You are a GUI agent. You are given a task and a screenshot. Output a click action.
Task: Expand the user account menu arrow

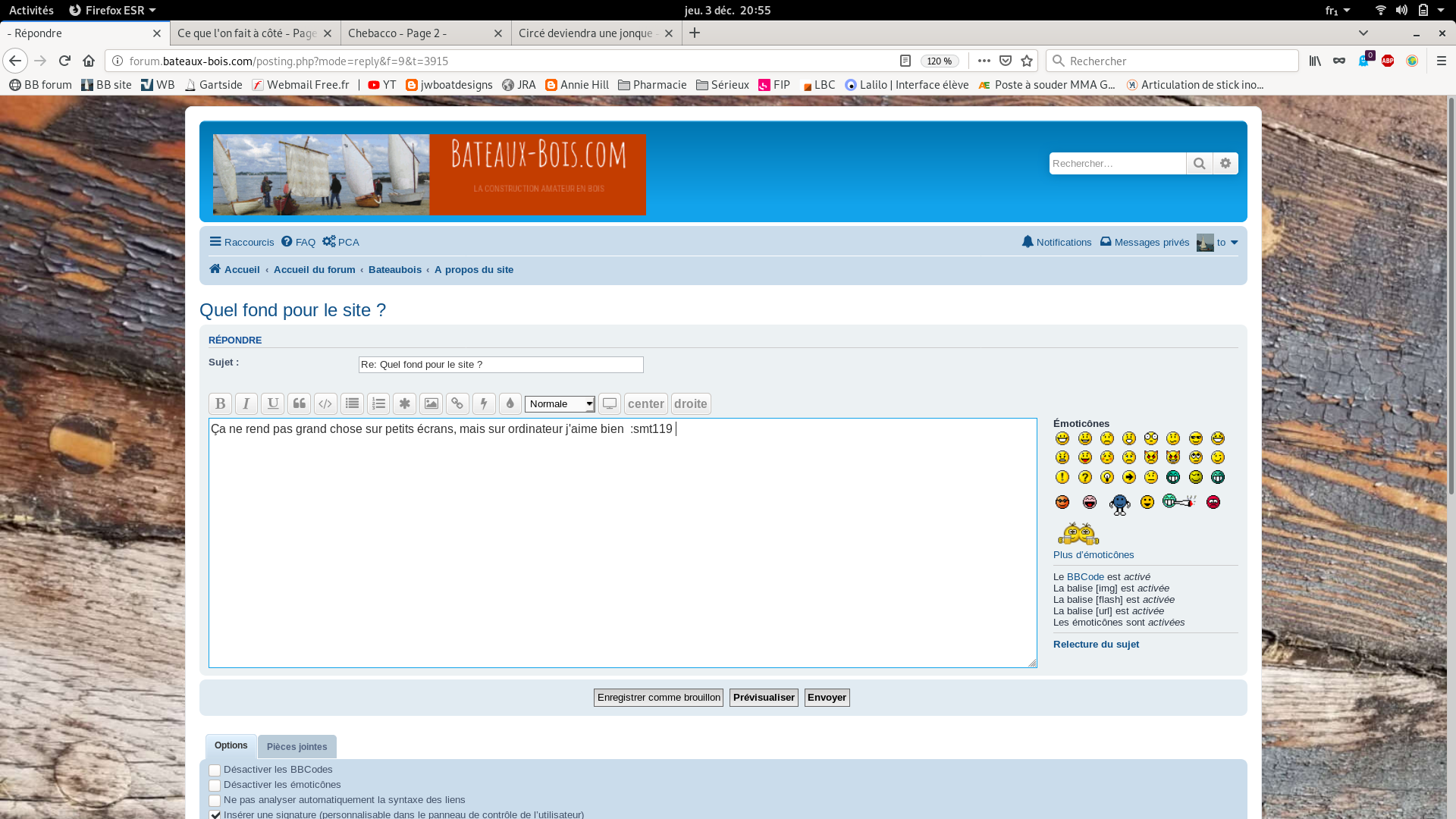(1234, 243)
